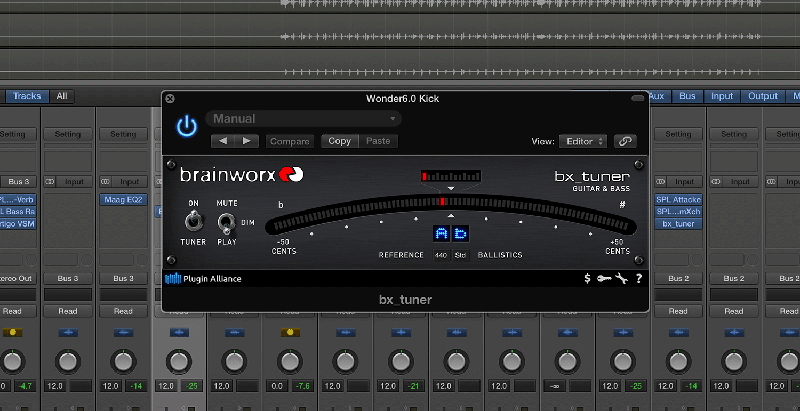Screen dimensions: 800x411
Task: Open the wrench settings icon
Action: tap(621, 278)
